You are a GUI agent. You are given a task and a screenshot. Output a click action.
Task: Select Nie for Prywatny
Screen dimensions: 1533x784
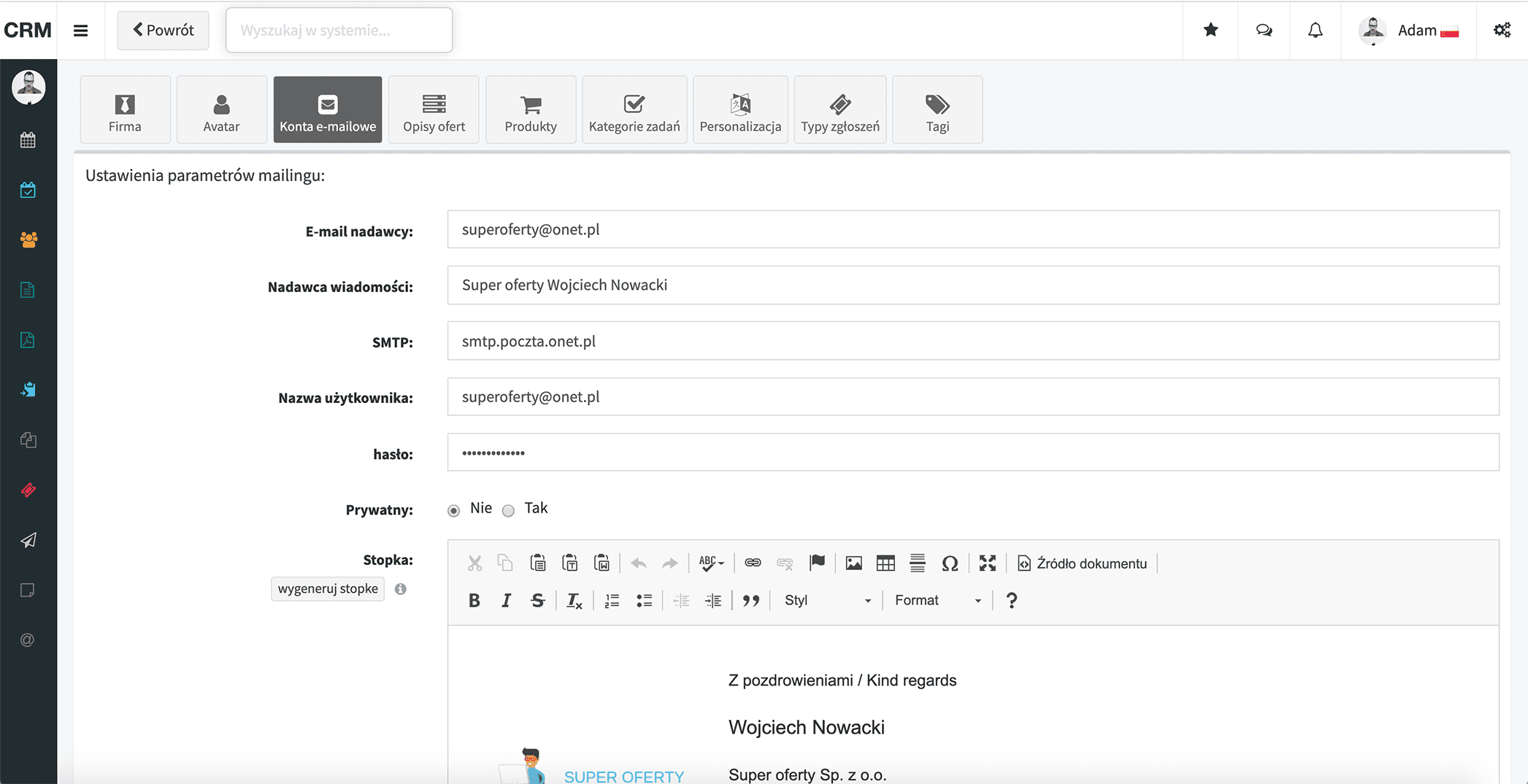pos(454,510)
